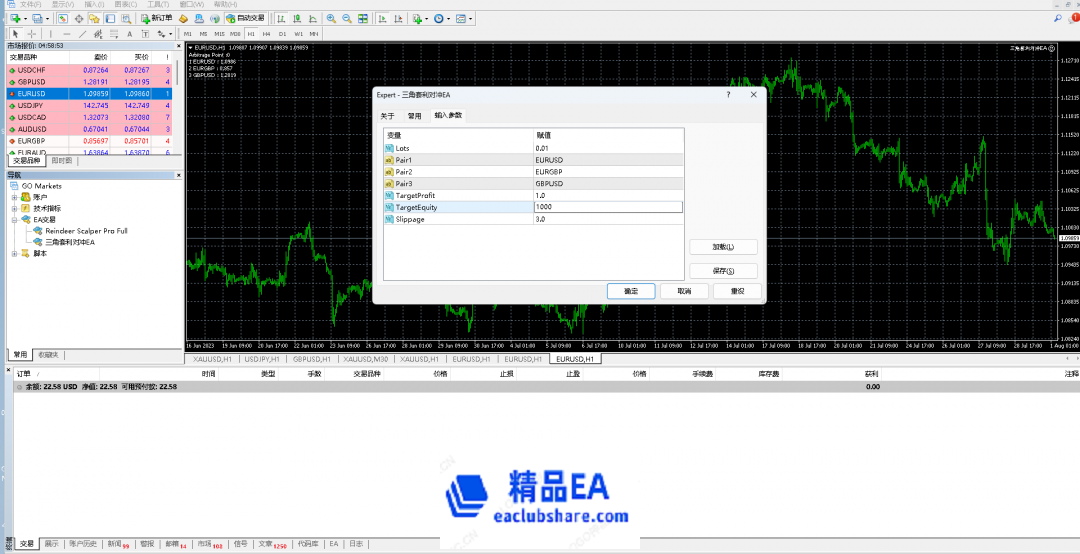Expand the 技术指标 (Indicators) tree node
This screenshot has width=1080, height=554.
point(15,208)
